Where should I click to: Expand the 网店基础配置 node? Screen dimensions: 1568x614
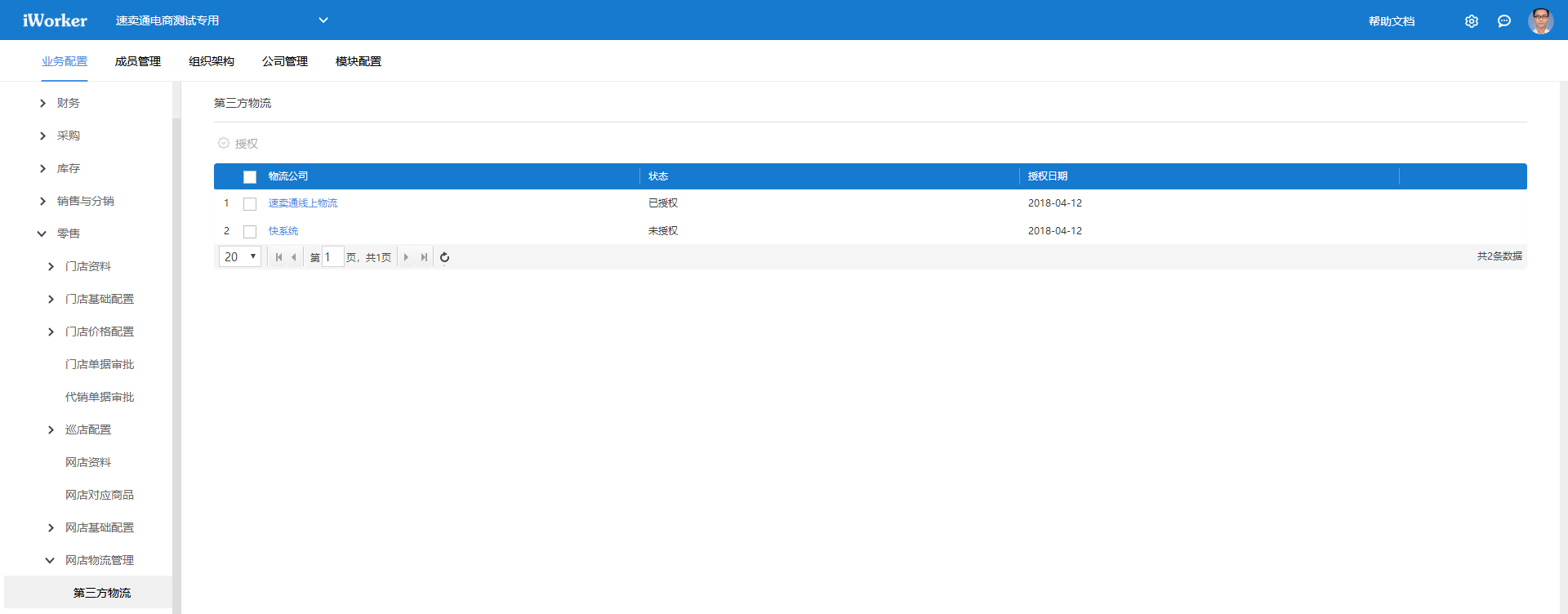51,527
